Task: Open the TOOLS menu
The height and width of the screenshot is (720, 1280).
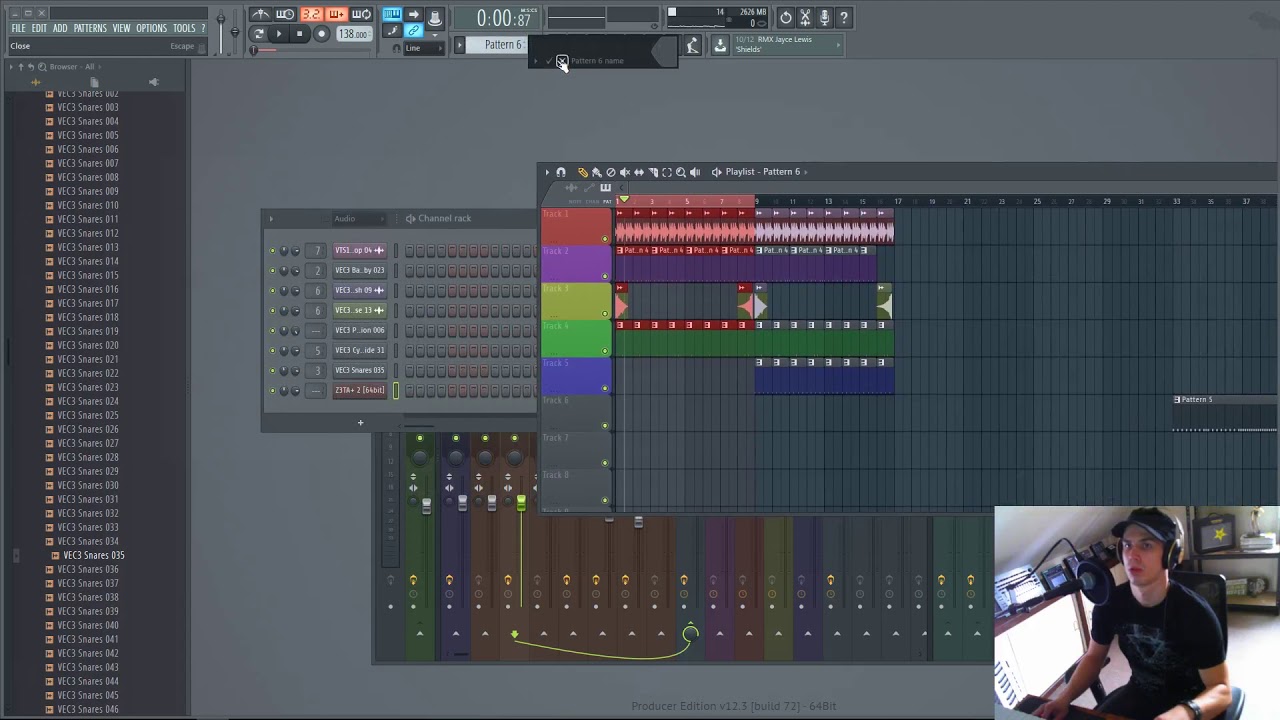Action: point(184,28)
